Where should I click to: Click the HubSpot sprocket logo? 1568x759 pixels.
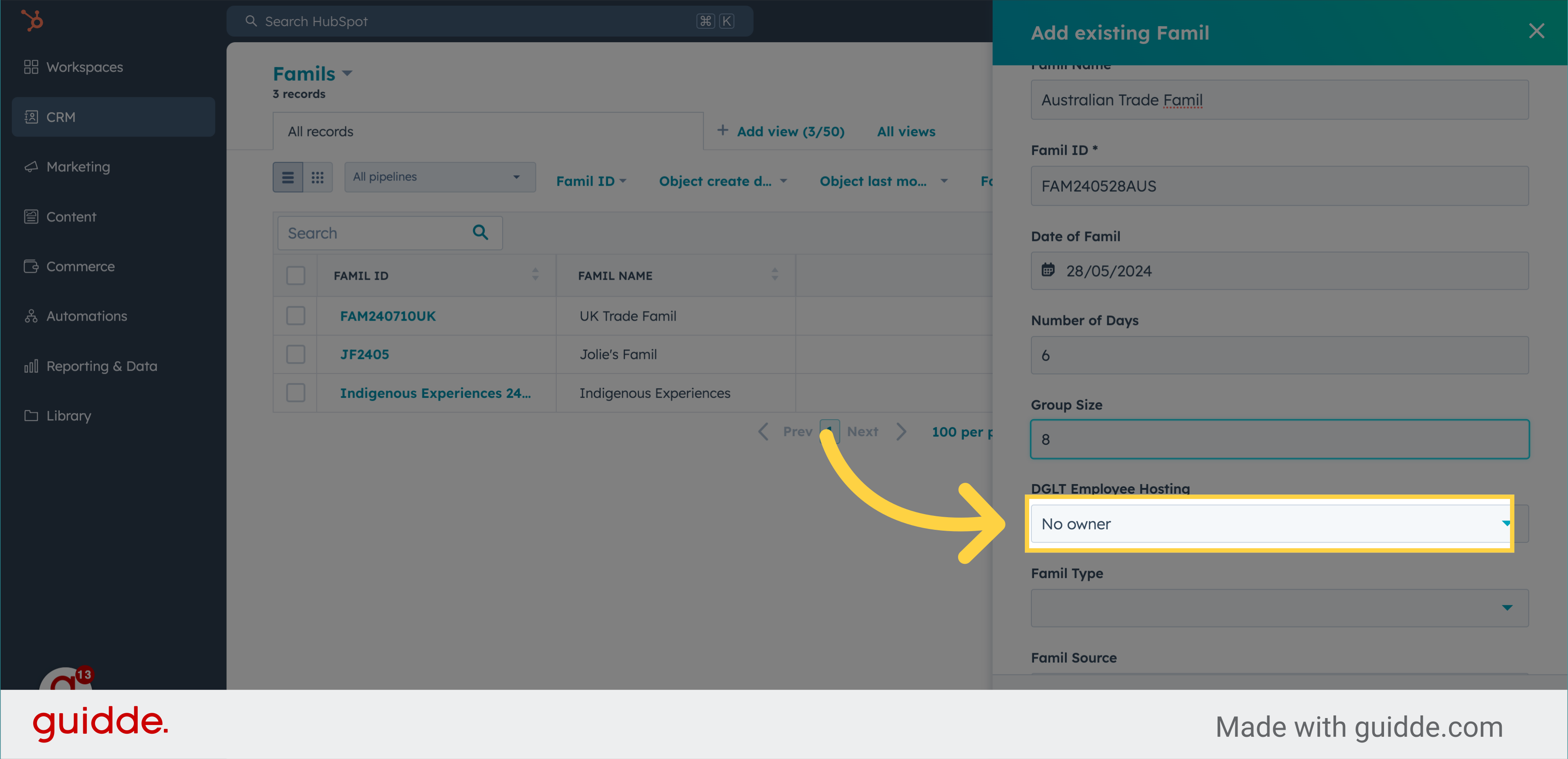click(x=32, y=20)
